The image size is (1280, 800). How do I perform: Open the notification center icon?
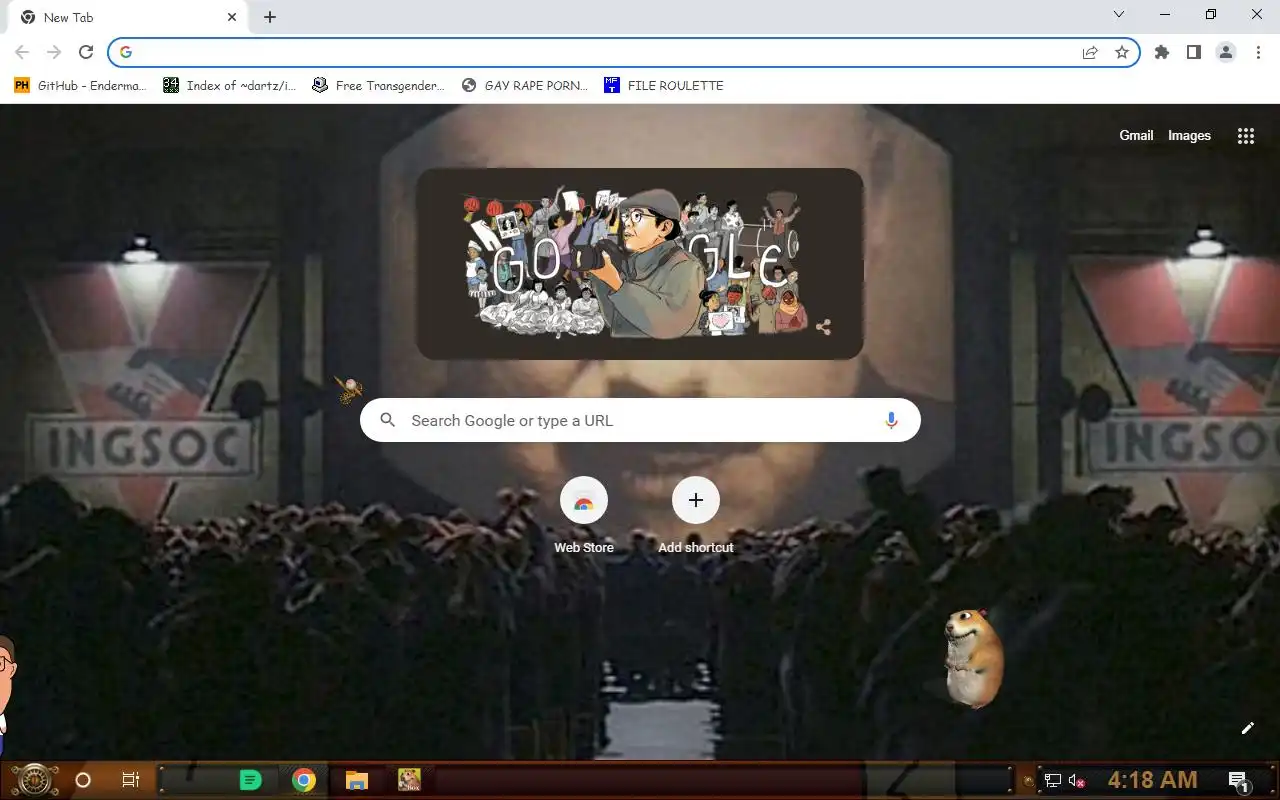click(x=1238, y=781)
